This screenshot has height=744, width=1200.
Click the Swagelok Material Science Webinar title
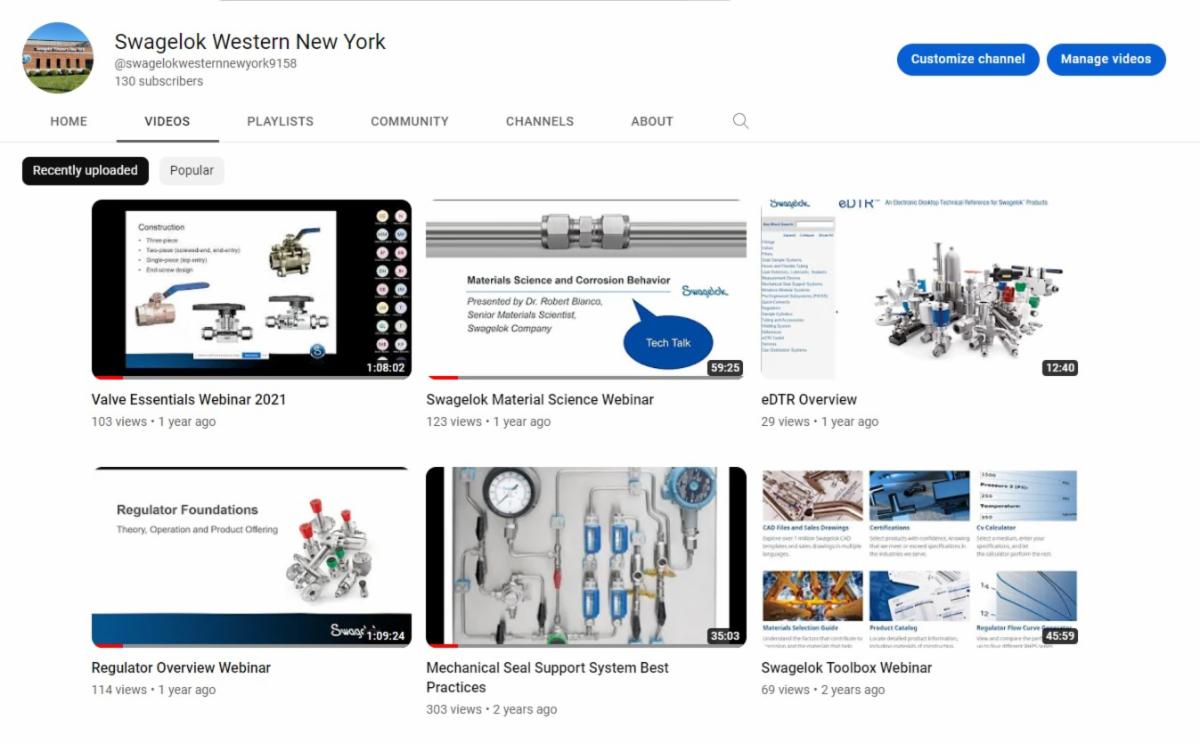(540, 400)
